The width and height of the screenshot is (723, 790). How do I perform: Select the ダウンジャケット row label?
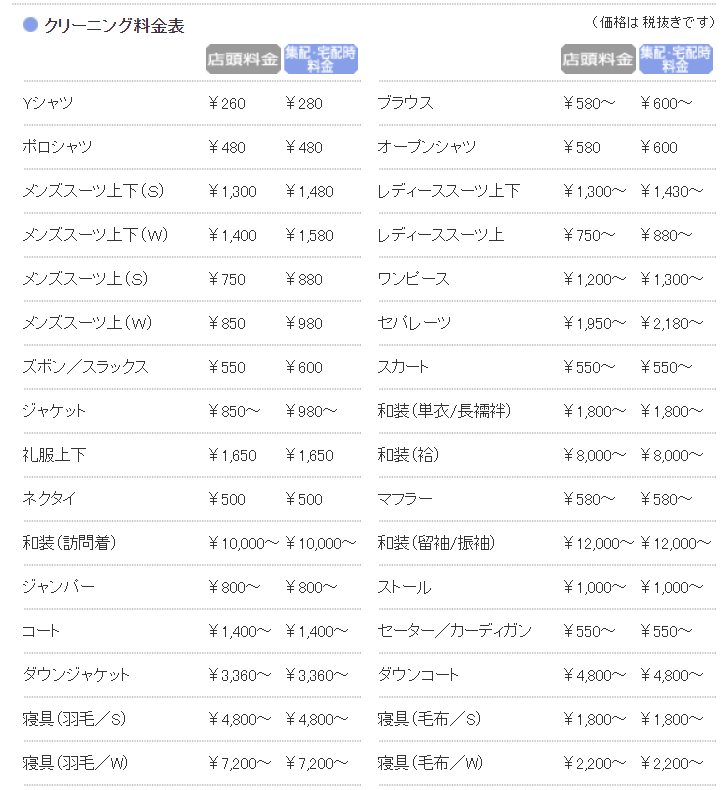pyautogui.click(x=76, y=675)
